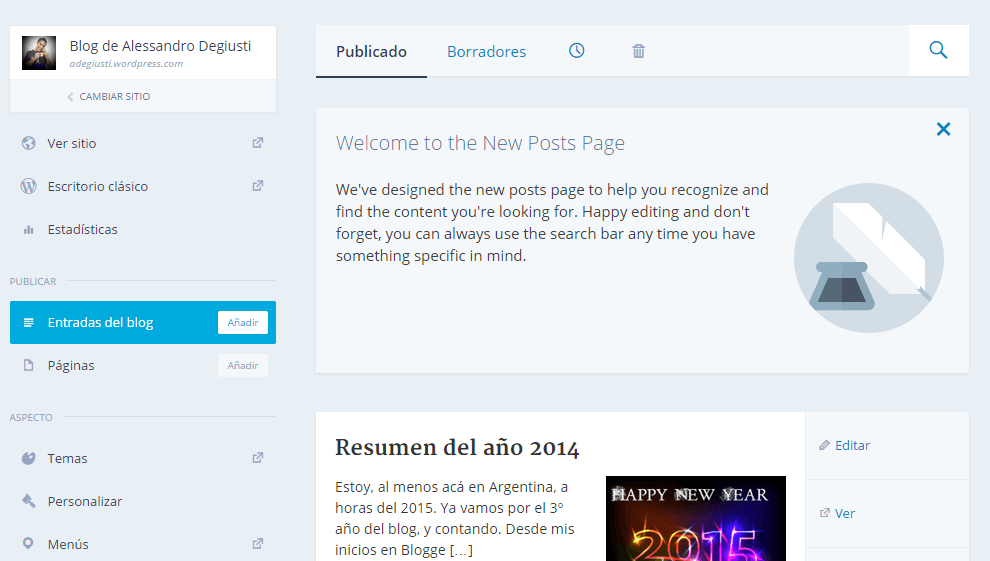Click Ver for the Resumen post
Screen dimensions: 990x561
tap(838, 513)
